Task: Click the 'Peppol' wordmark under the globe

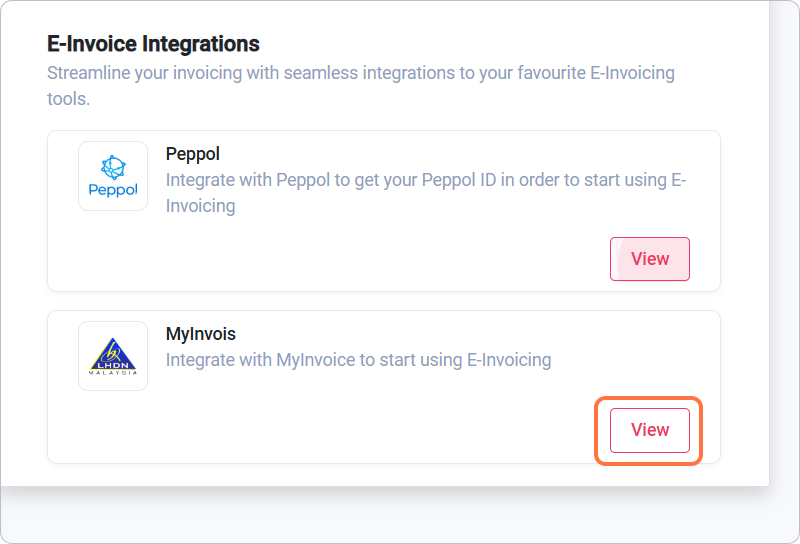Action: pos(113,190)
